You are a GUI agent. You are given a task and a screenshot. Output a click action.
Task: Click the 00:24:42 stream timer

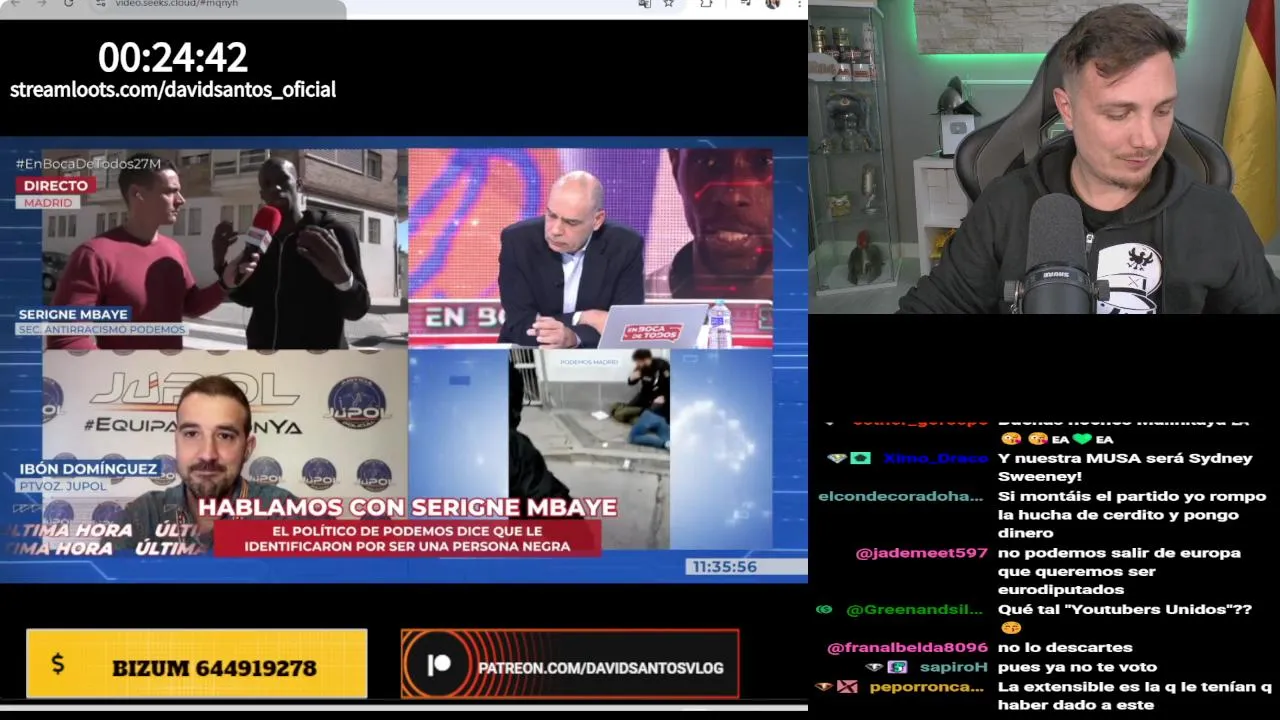[173, 57]
